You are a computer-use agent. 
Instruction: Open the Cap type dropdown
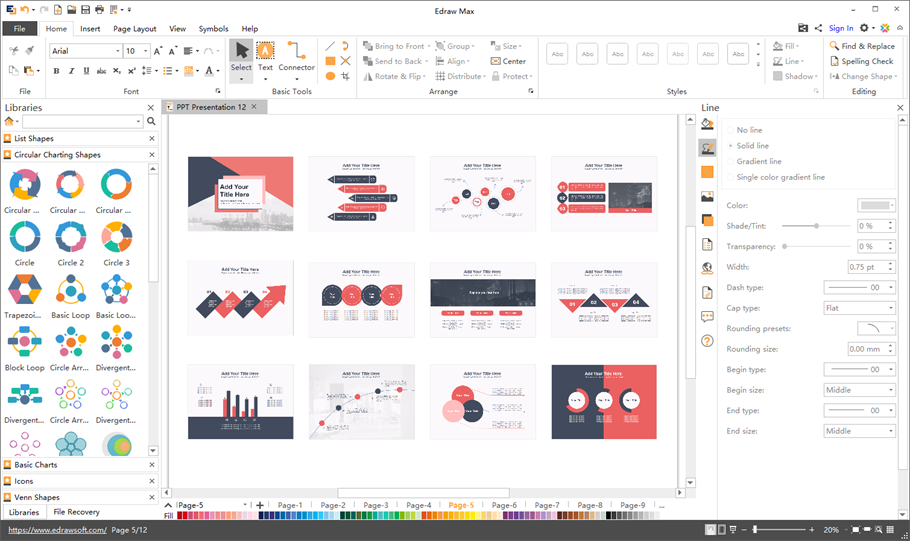click(859, 308)
